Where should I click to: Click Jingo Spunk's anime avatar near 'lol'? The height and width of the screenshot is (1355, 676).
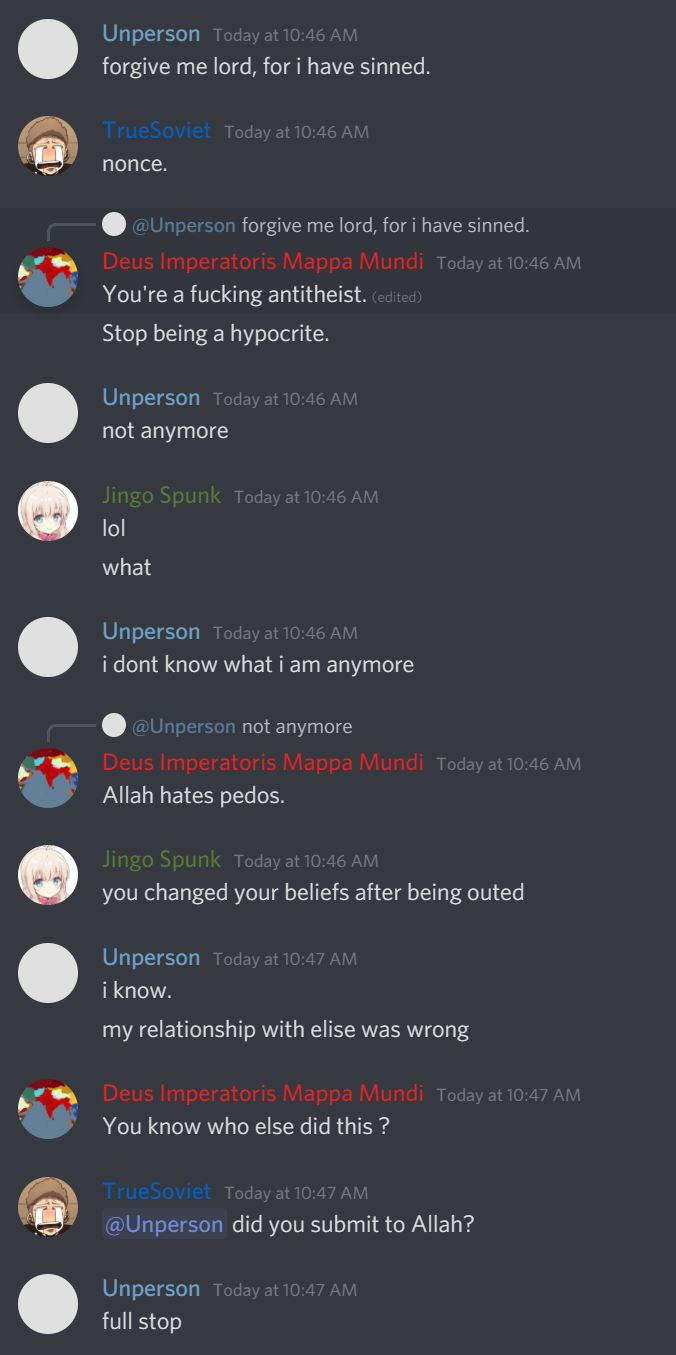[x=48, y=512]
